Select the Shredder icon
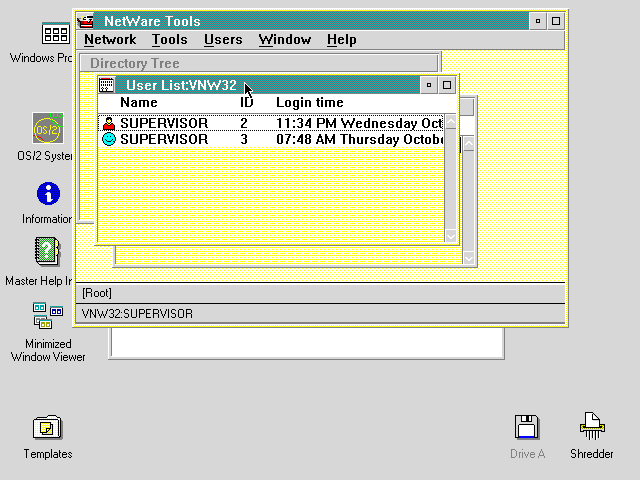This screenshot has width=640, height=480. (x=592, y=426)
